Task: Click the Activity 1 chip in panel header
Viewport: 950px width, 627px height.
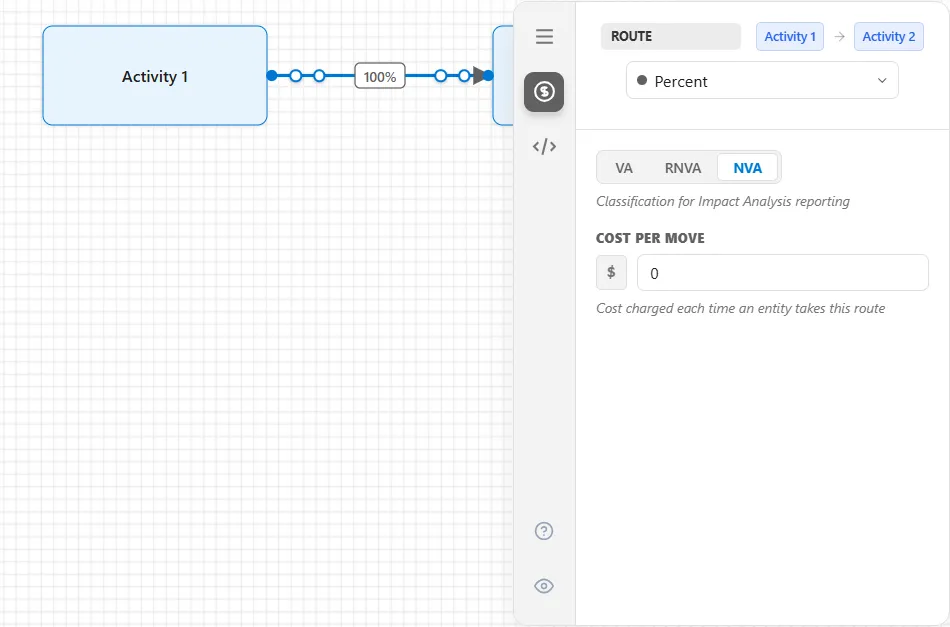Action: 790,36
